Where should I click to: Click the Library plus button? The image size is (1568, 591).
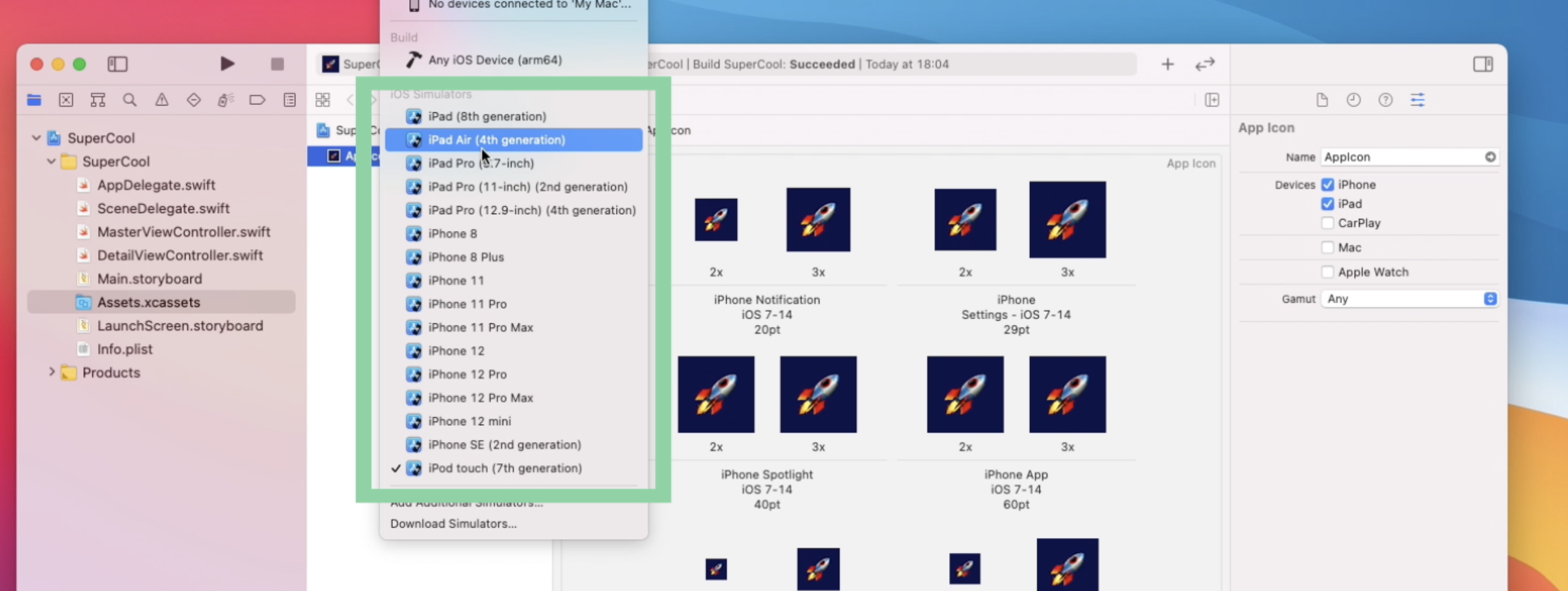tap(1167, 64)
